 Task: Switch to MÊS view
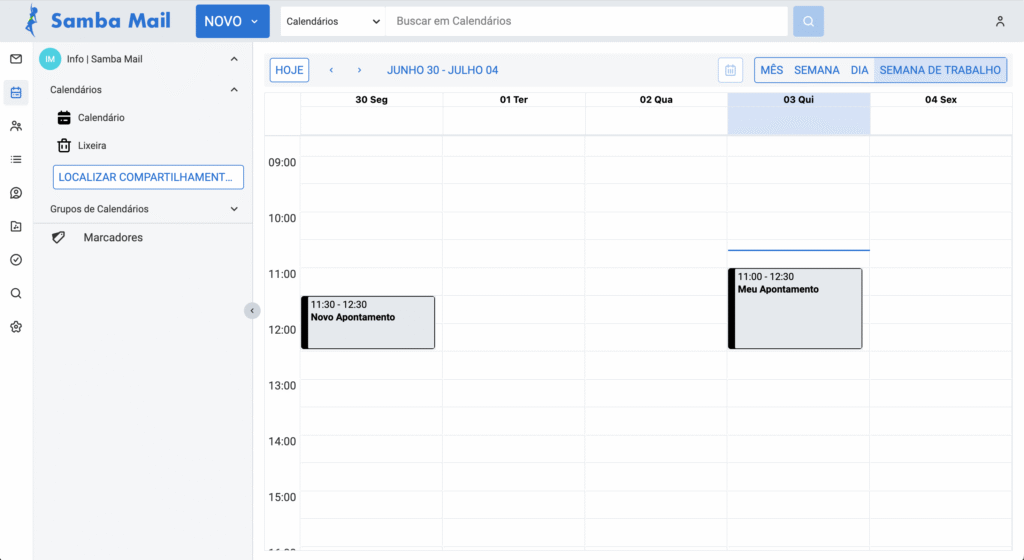[x=771, y=70]
